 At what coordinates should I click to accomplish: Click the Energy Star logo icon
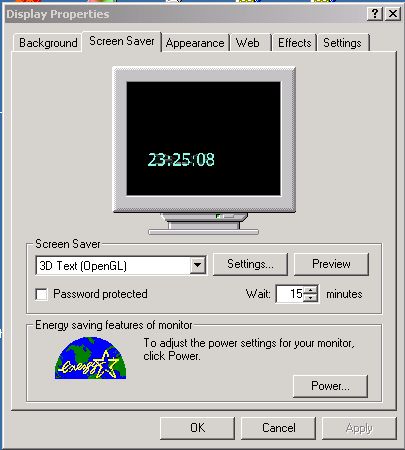(x=90, y=358)
